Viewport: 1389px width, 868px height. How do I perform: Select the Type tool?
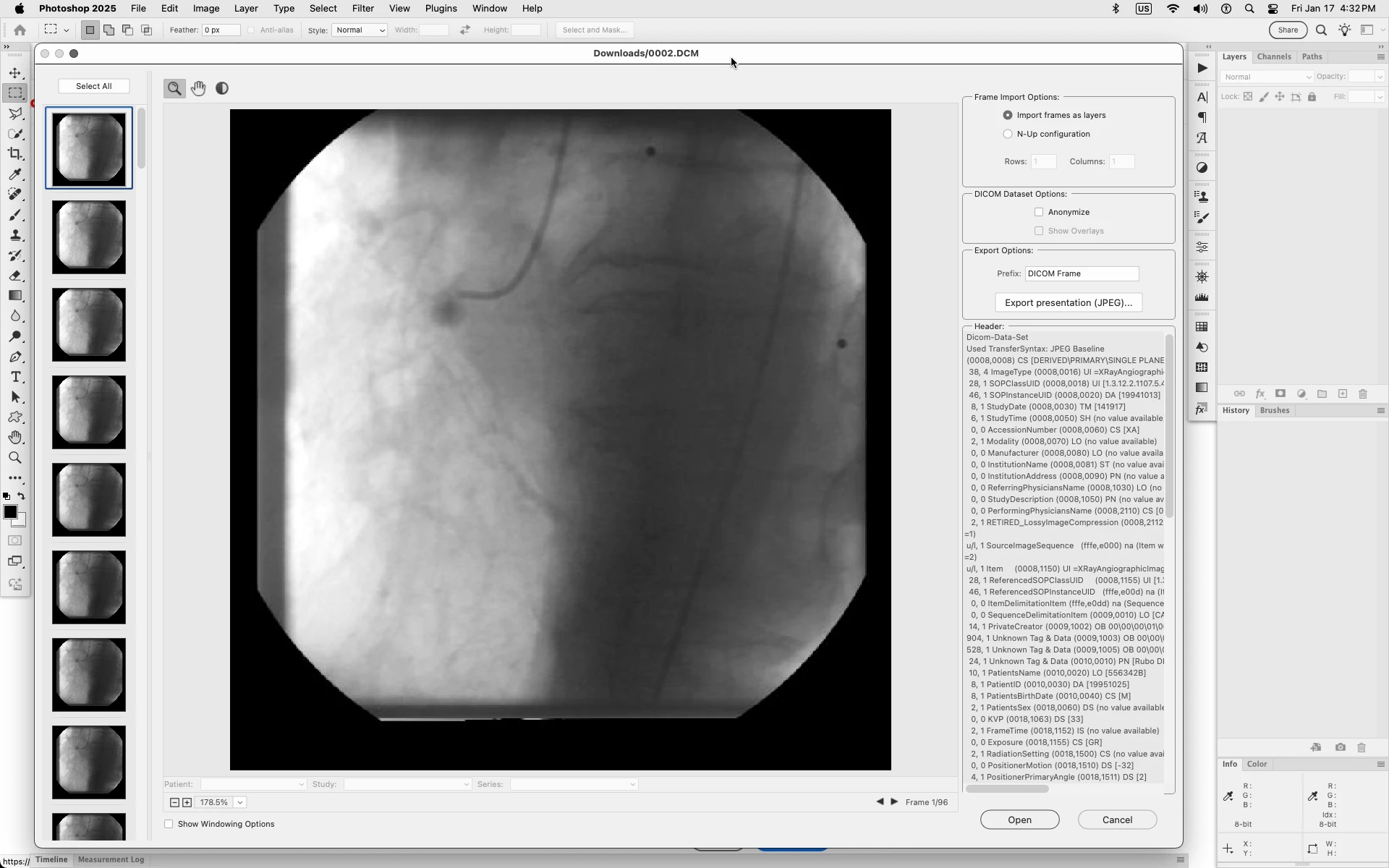pyautogui.click(x=15, y=377)
